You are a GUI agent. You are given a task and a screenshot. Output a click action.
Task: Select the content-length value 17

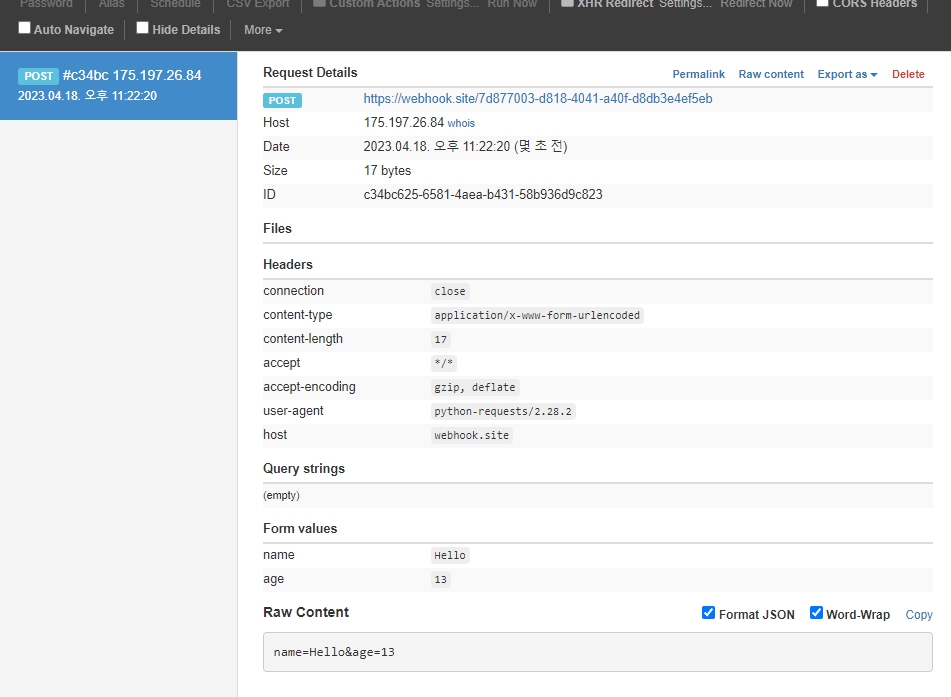point(440,340)
